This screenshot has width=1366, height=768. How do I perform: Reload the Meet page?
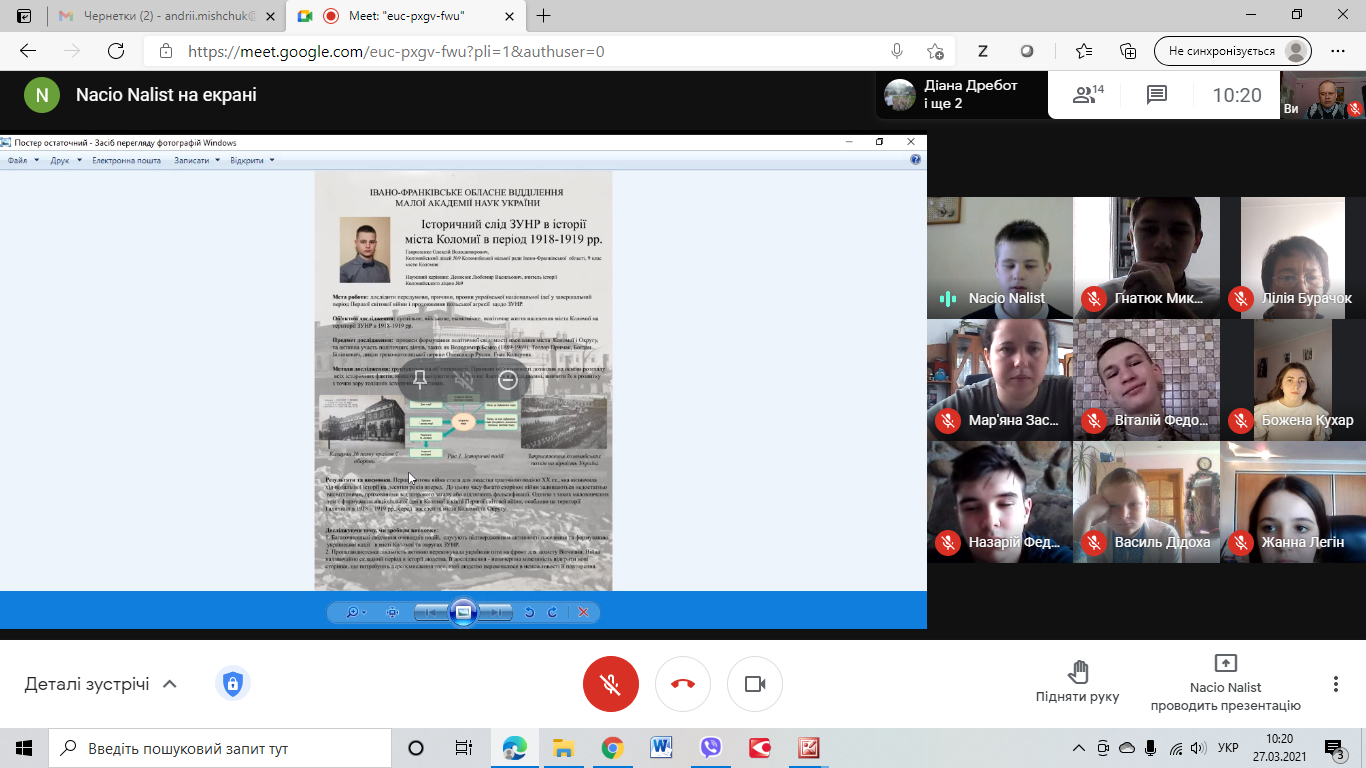tap(116, 51)
